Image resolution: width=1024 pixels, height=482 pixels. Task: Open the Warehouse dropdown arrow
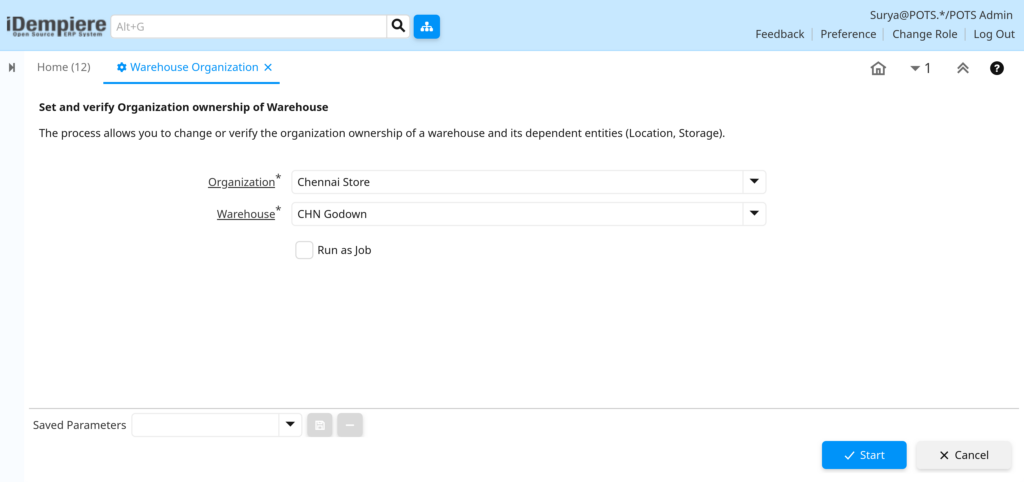pyautogui.click(x=754, y=214)
